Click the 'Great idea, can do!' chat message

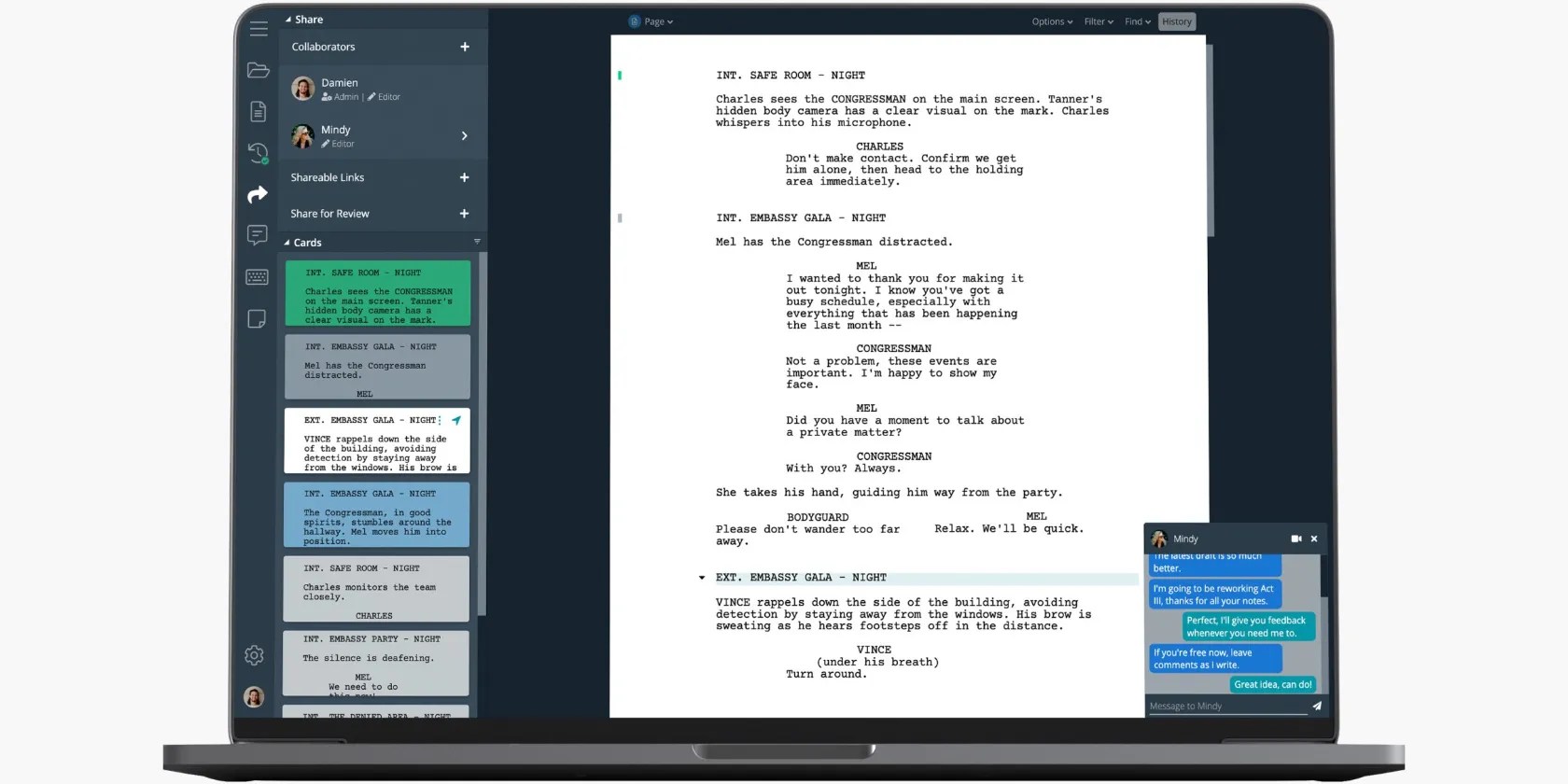click(x=1272, y=684)
